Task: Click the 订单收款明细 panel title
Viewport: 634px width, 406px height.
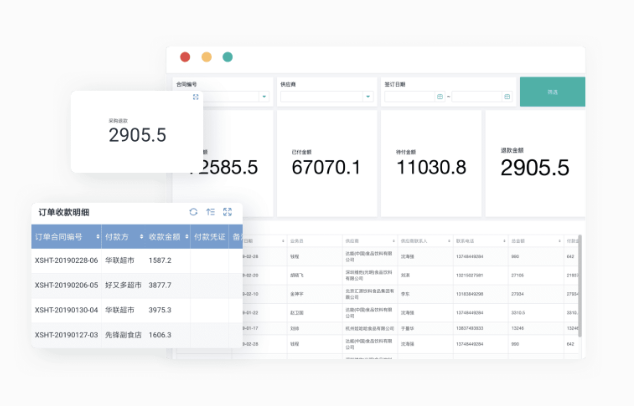Action: 64,212
